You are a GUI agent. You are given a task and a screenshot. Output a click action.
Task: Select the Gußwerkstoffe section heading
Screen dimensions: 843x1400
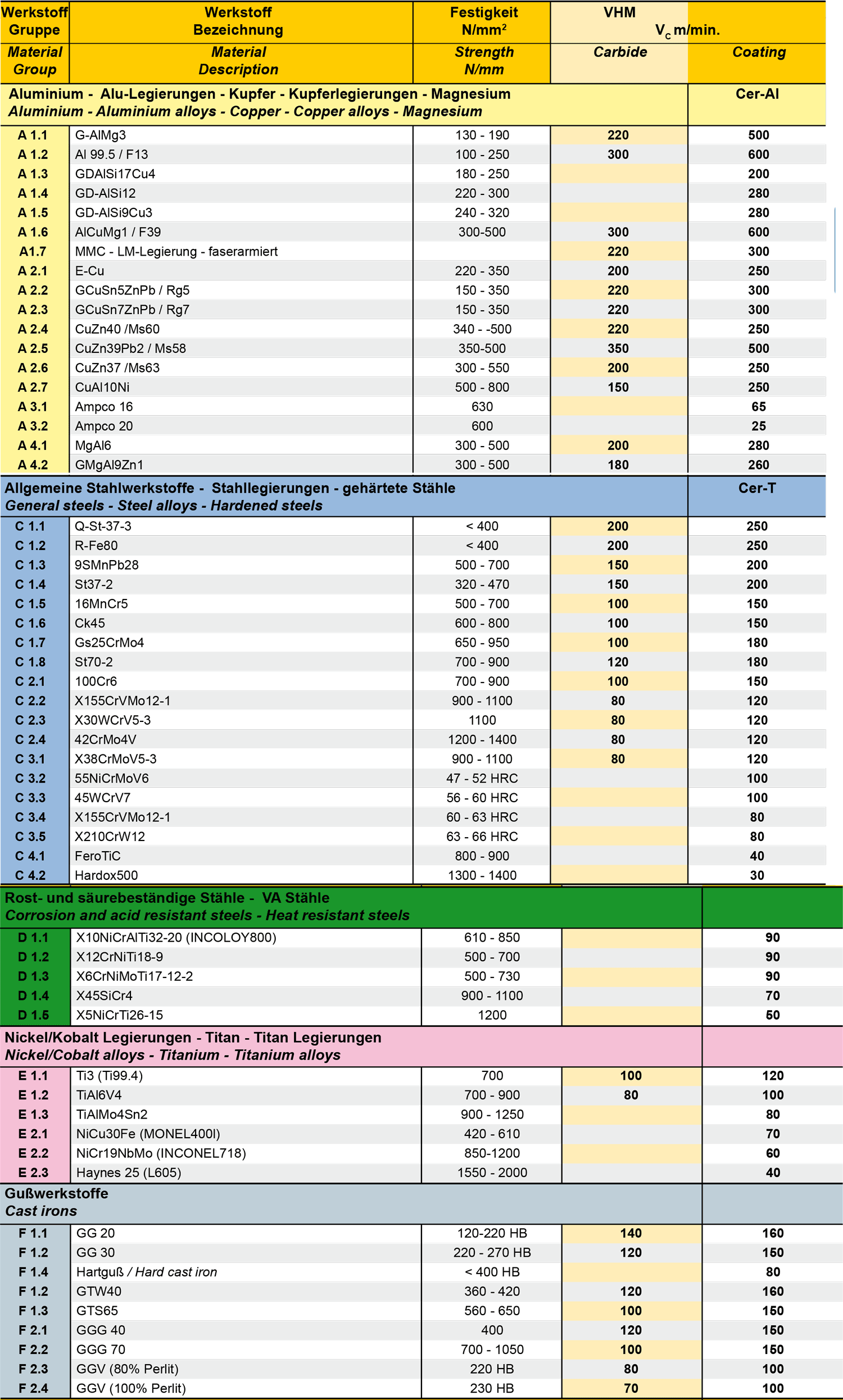56,1193
